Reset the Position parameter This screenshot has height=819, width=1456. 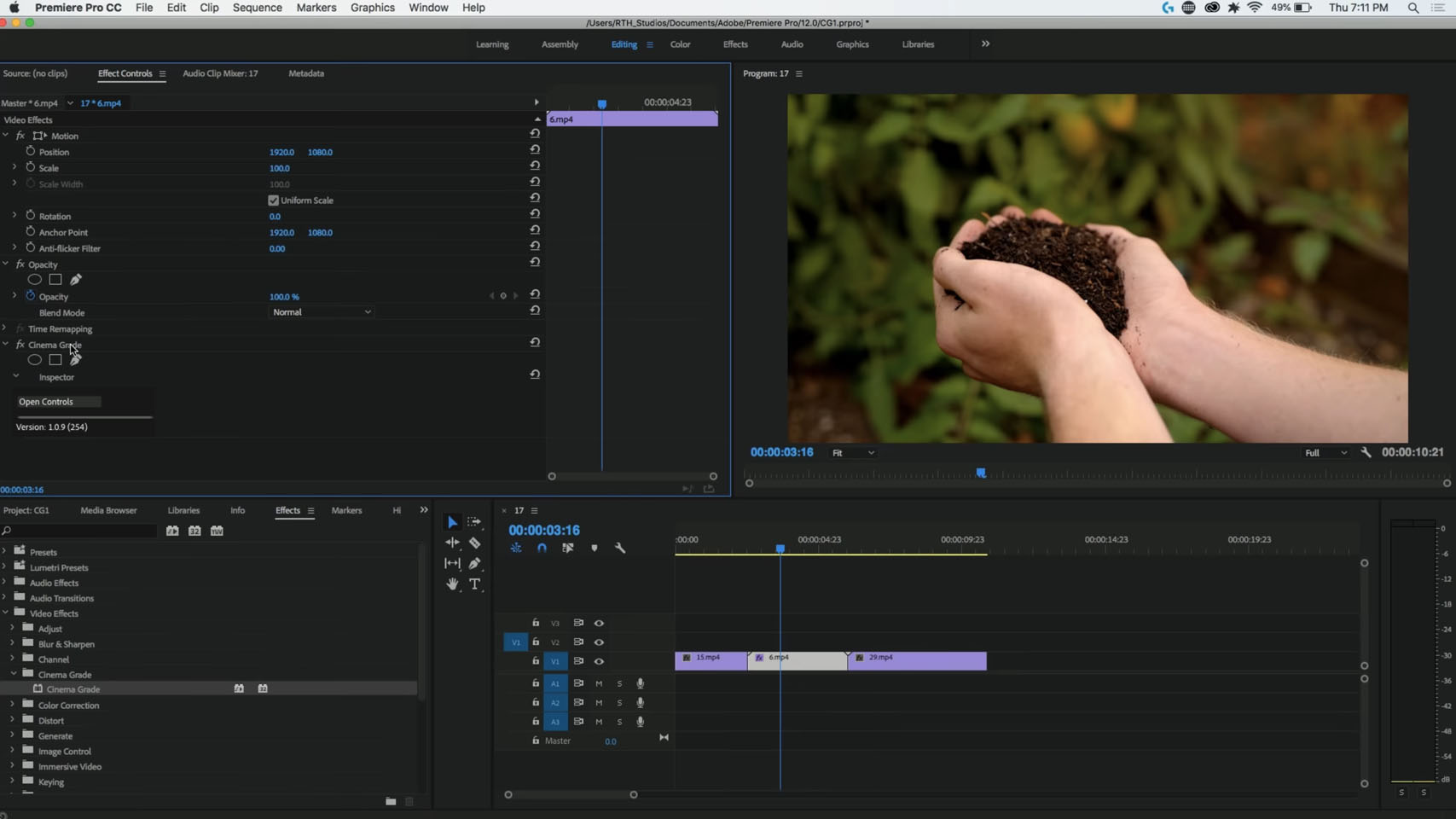coord(535,149)
